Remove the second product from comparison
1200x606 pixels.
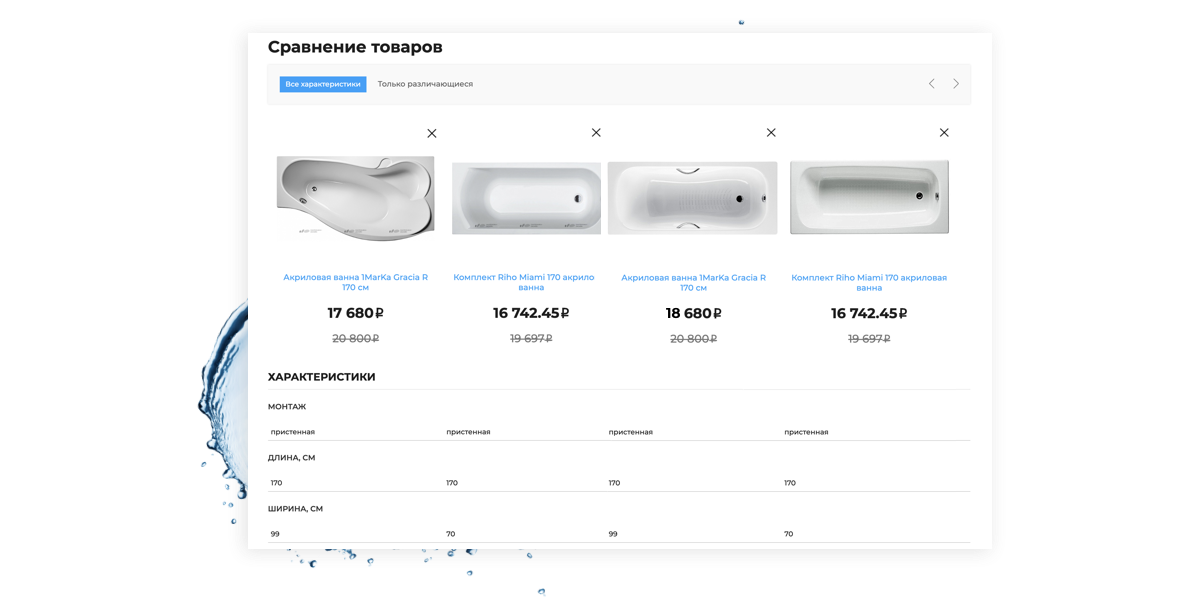pyautogui.click(x=596, y=132)
